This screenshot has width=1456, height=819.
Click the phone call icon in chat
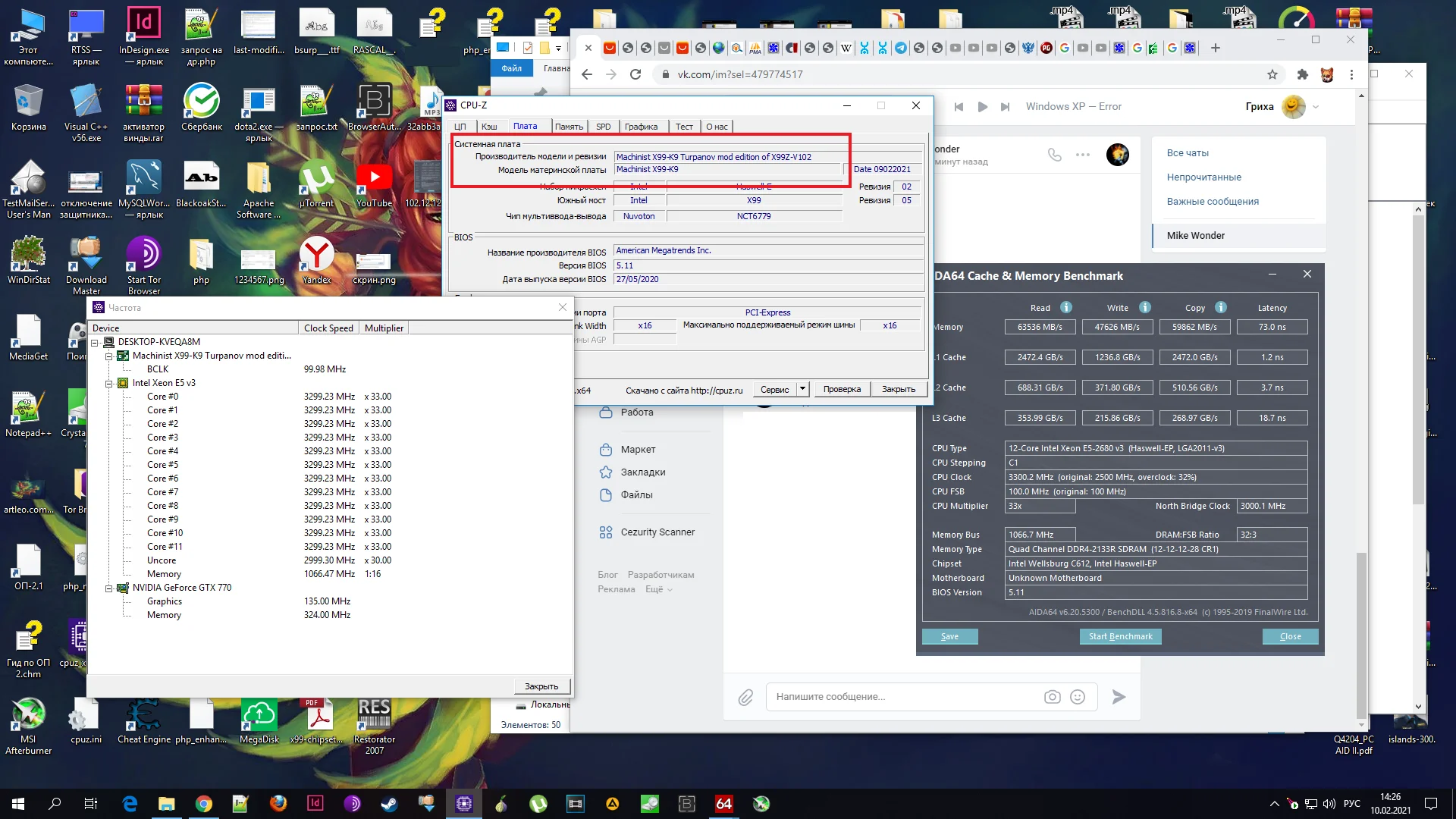pyautogui.click(x=1054, y=155)
